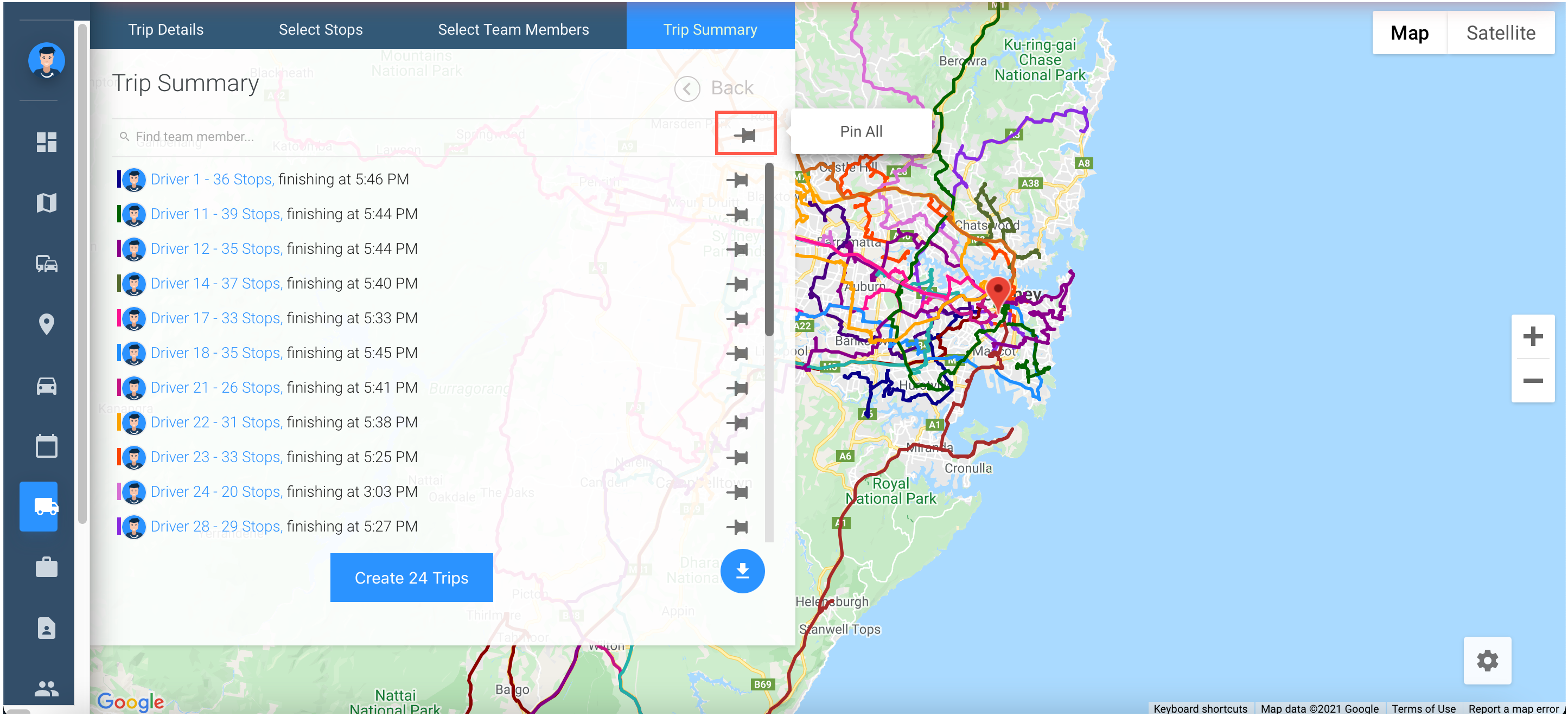Switch map view to Map
This screenshot has width=1568, height=717.
click(x=1409, y=33)
